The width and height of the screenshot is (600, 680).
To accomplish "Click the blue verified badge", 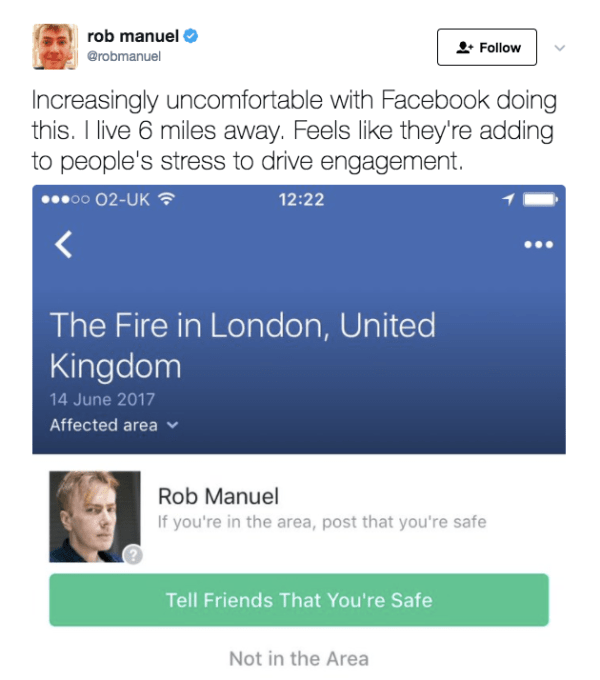I will point(191,36).
